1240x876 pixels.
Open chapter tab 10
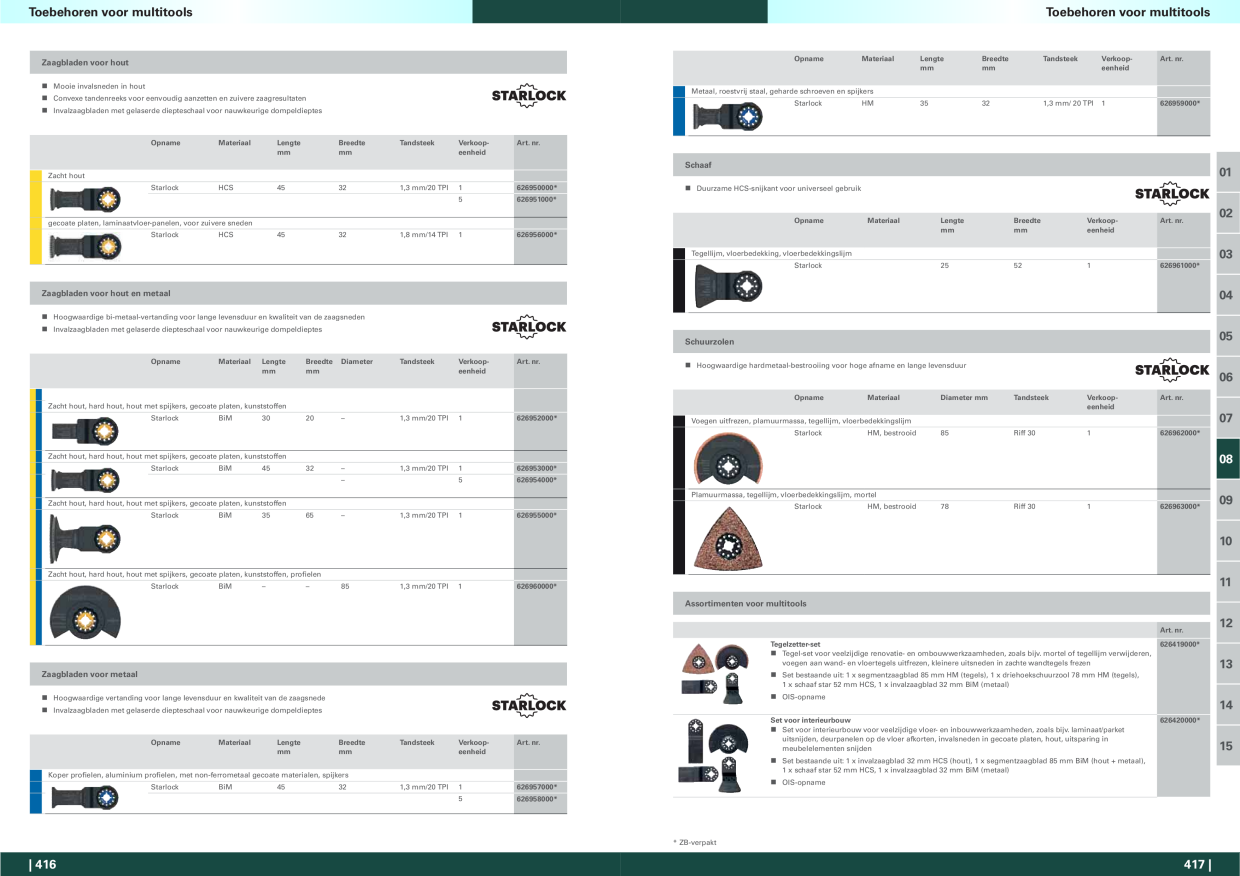pos(1226,541)
